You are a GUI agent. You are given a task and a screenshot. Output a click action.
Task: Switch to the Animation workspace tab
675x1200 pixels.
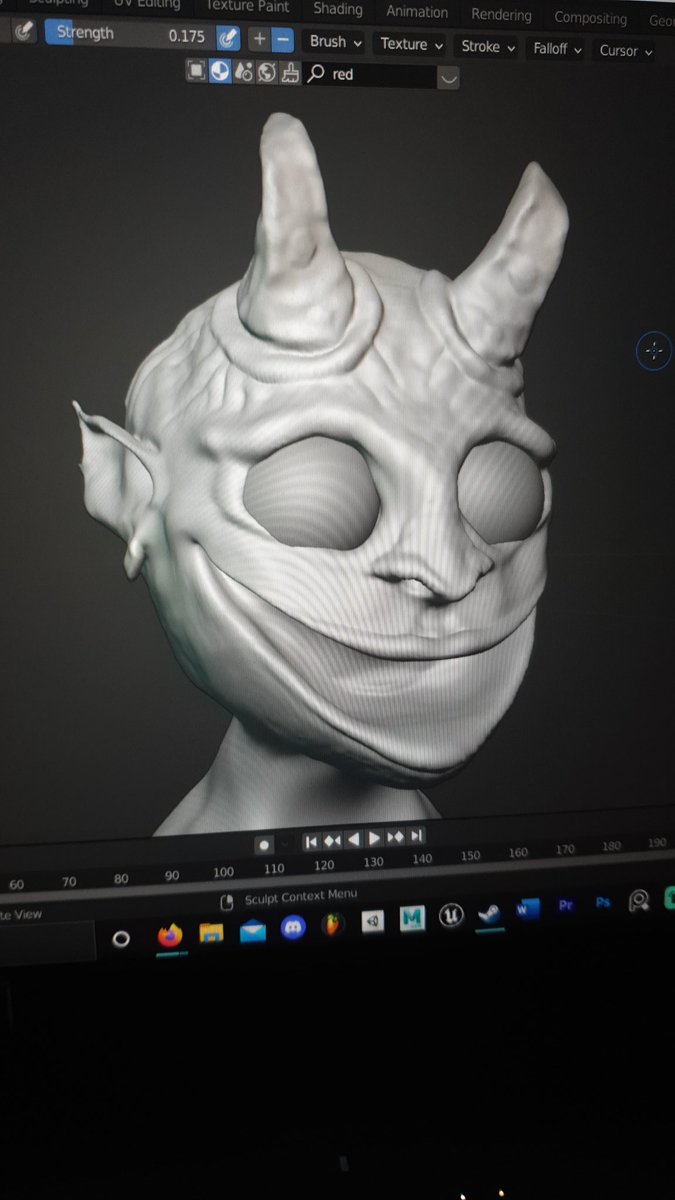tap(417, 11)
